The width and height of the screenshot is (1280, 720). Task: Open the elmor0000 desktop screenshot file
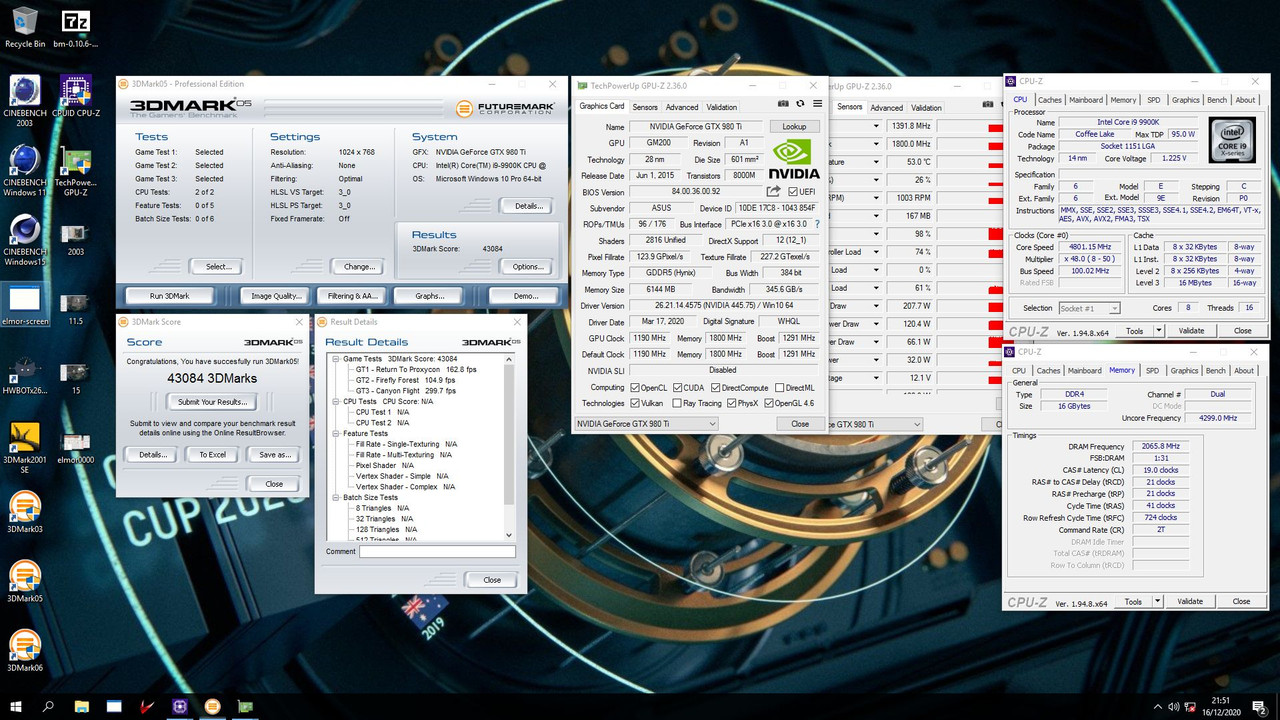[76, 446]
